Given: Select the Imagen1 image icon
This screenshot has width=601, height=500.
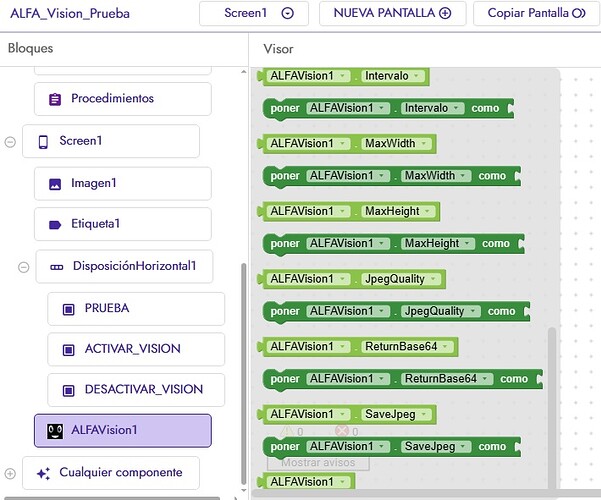Looking at the screenshot, I should [55, 184].
